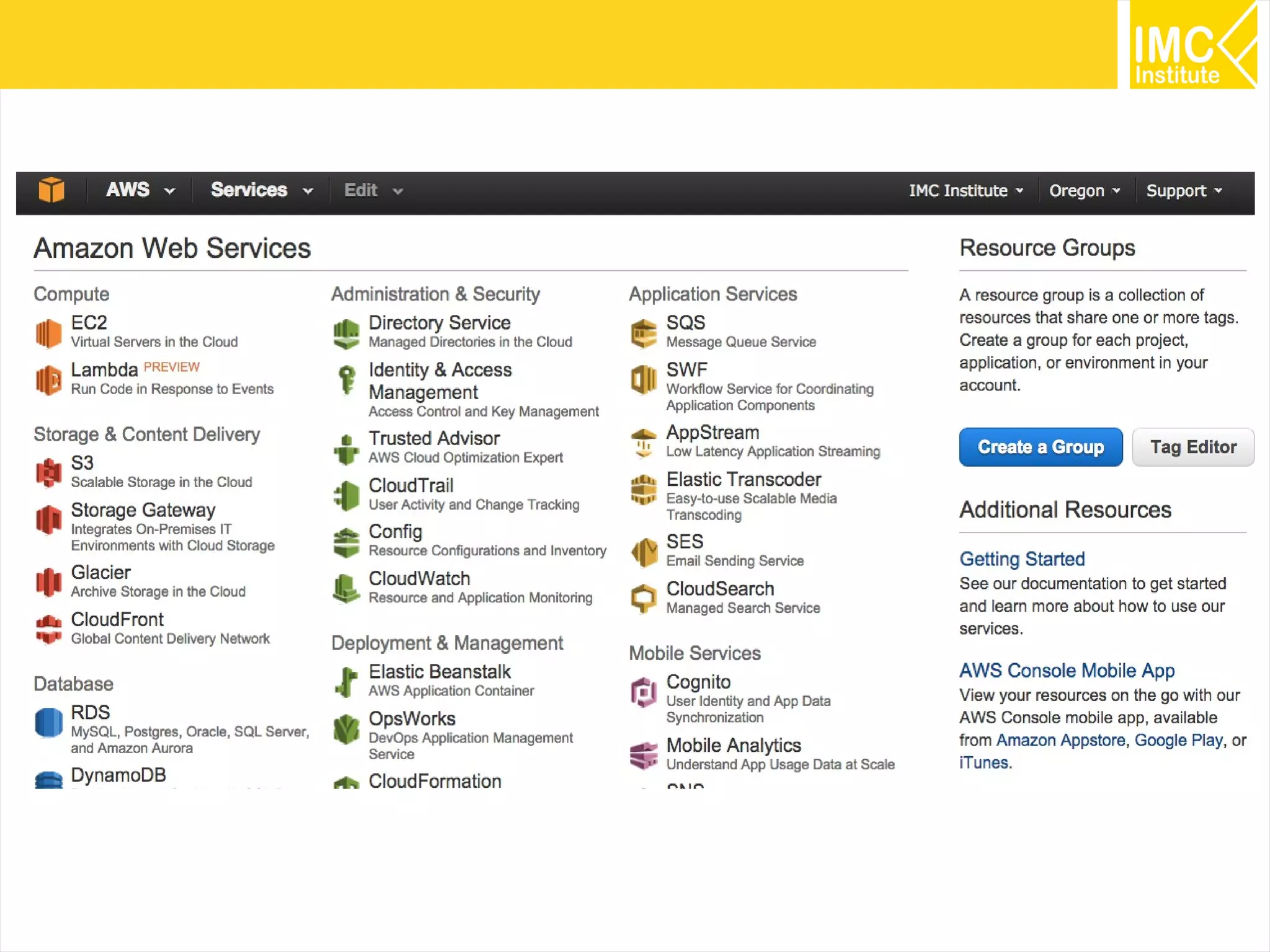Expand the Services dropdown menu
Viewport: 1270px width, 952px height.
tap(261, 190)
